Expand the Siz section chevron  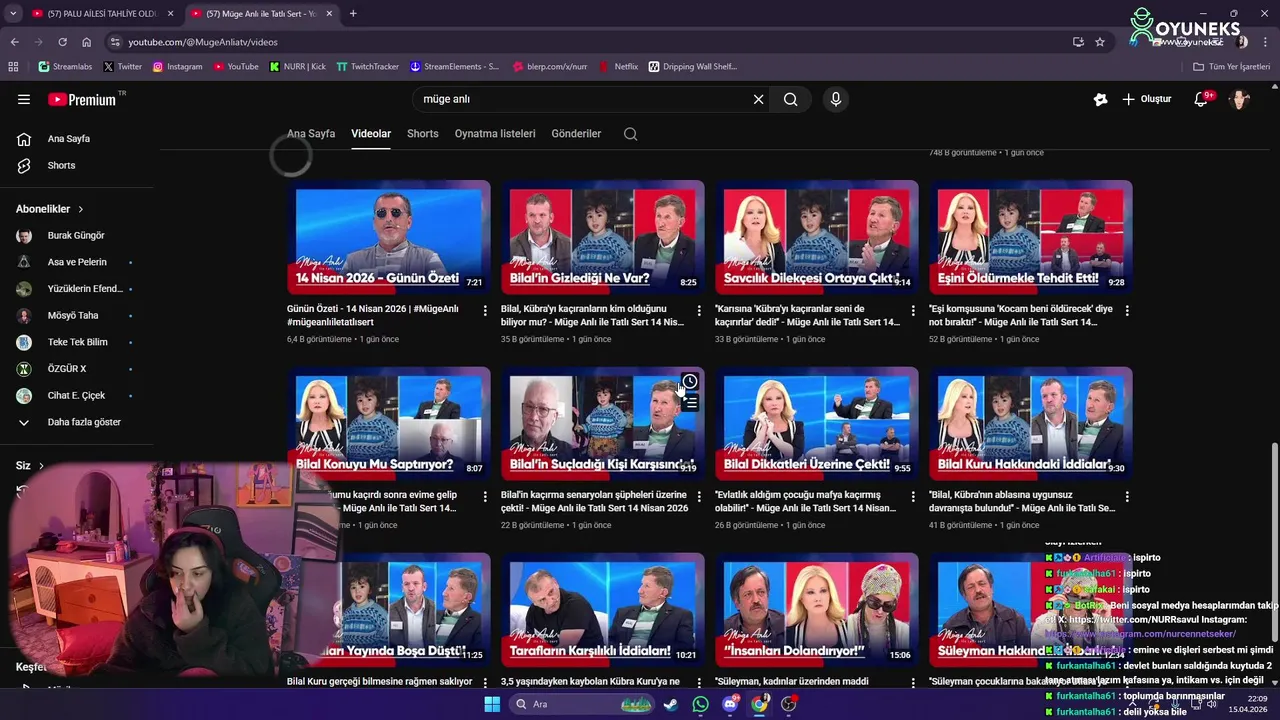pyautogui.click(x=41, y=466)
